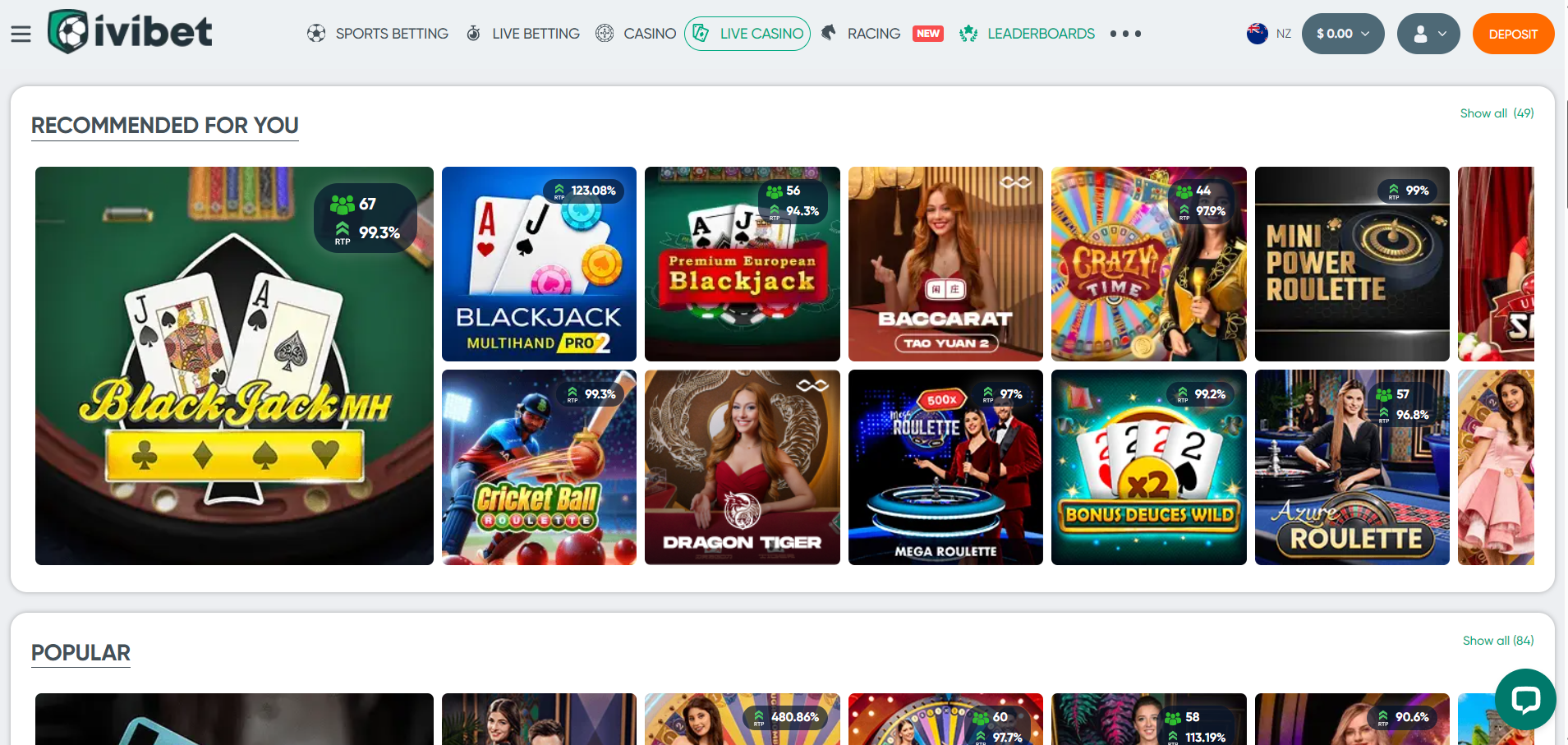Open Mini Power Roulette game
The height and width of the screenshot is (745, 1568).
pyautogui.click(x=1352, y=264)
